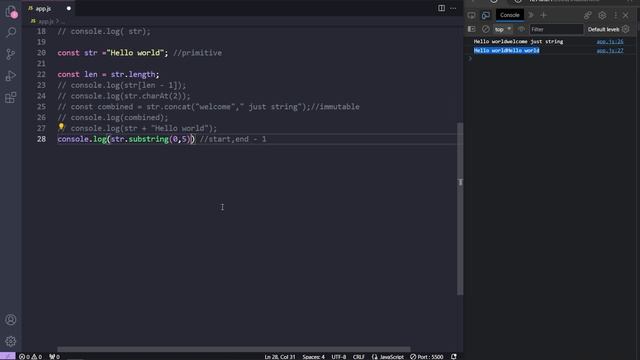This screenshot has width=640, height=360.
Task: Open the Manage gear in the activity bar
Action: (x=11, y=341)
